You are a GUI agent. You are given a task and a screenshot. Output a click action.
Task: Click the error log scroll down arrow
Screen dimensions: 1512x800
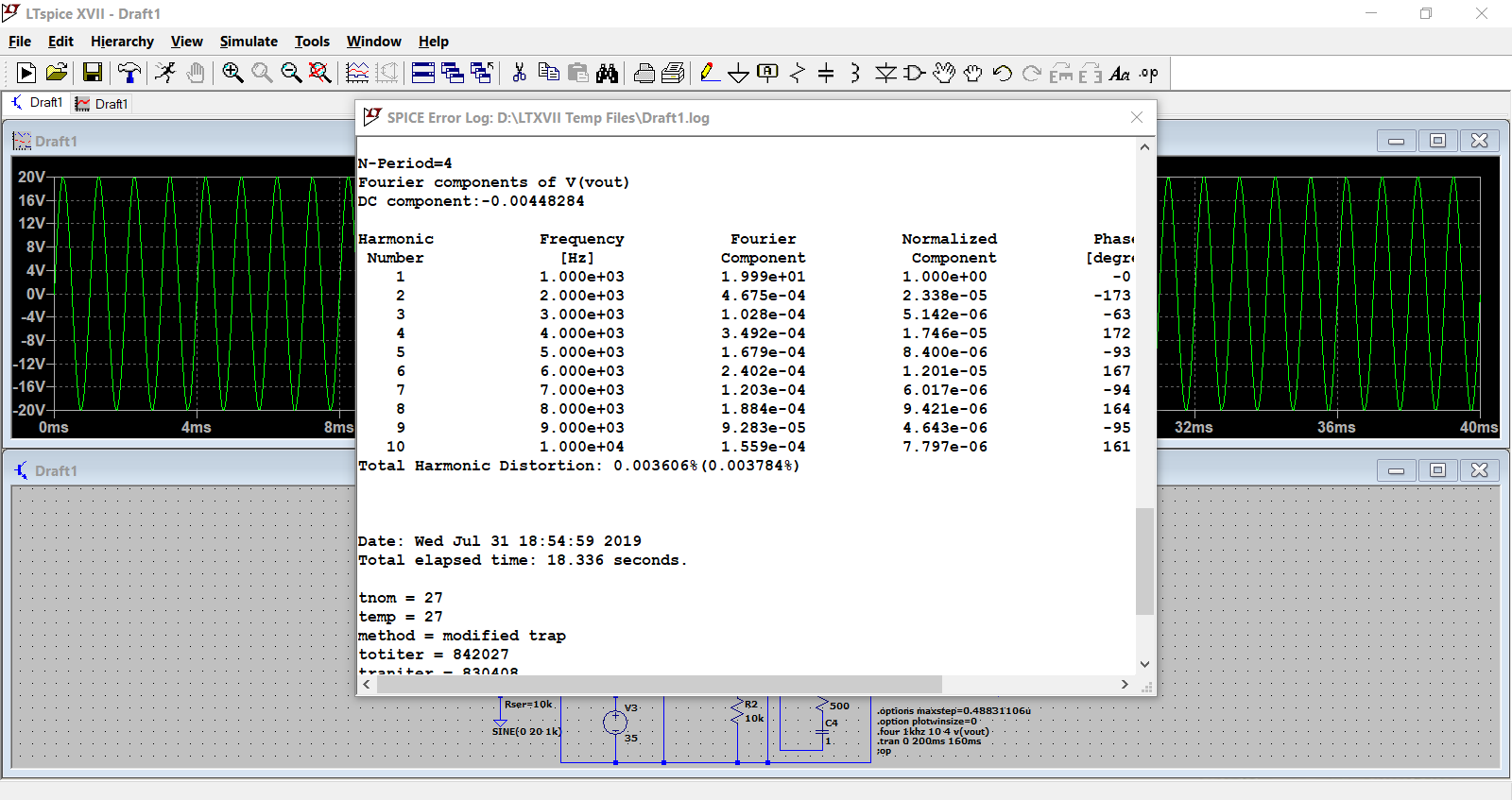1144,664
